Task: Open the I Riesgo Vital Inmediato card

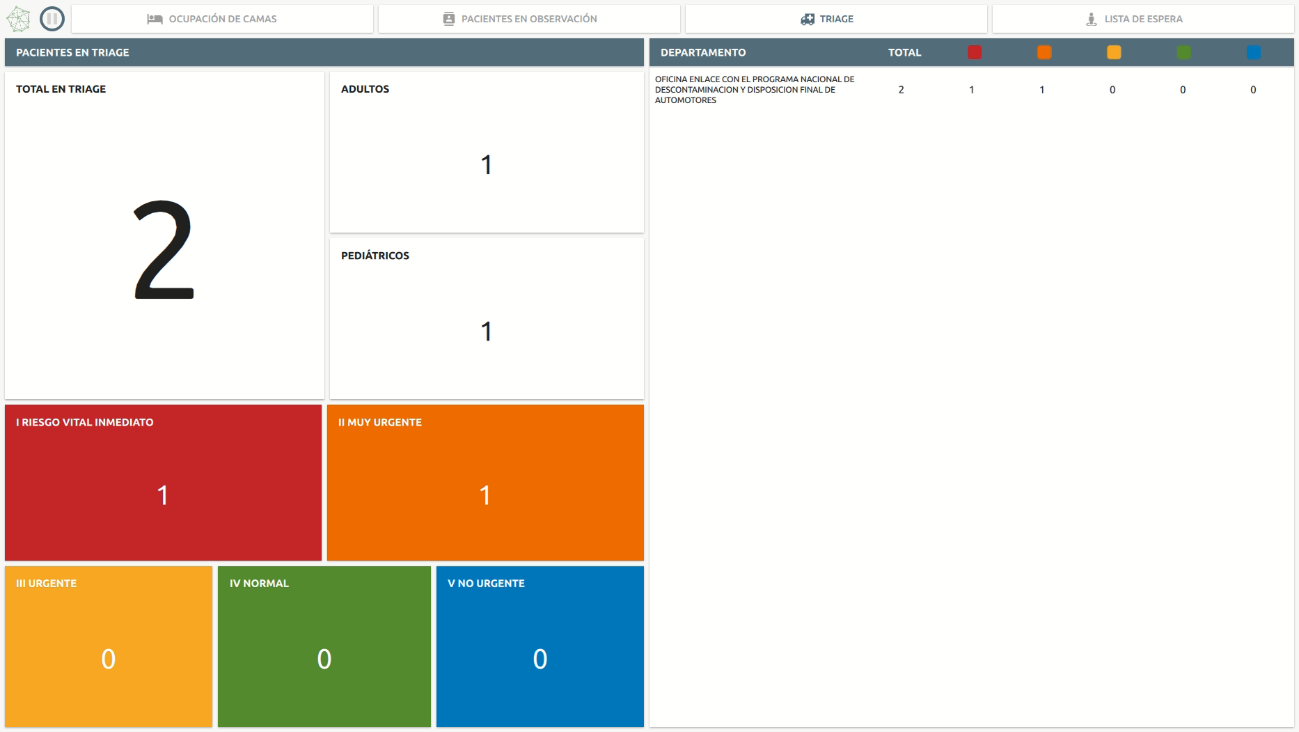Action: (x=163, y=483)
